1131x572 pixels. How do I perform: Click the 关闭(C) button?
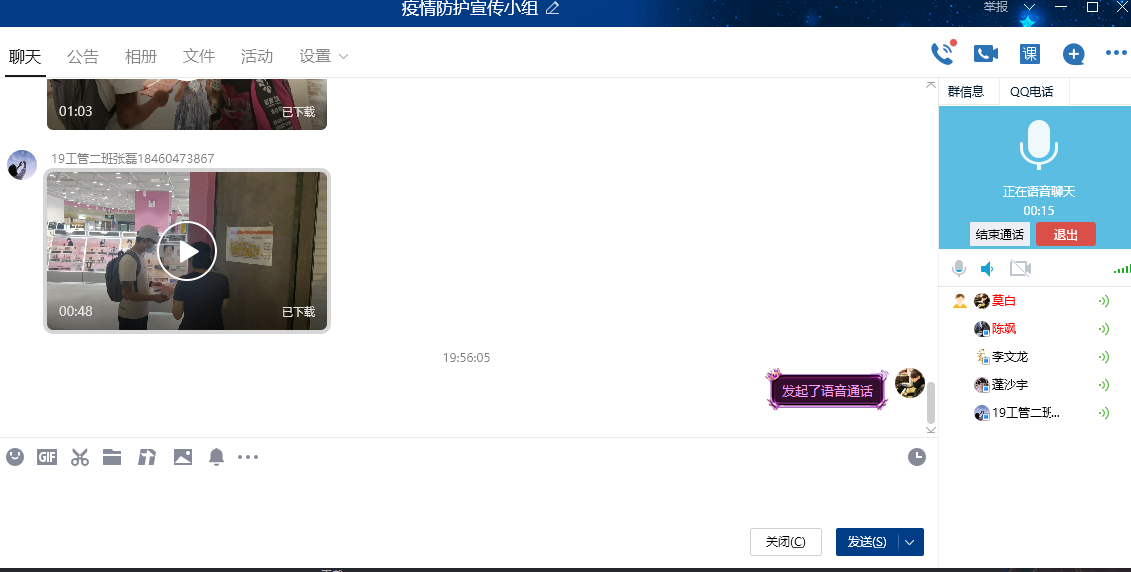point(785,542)
